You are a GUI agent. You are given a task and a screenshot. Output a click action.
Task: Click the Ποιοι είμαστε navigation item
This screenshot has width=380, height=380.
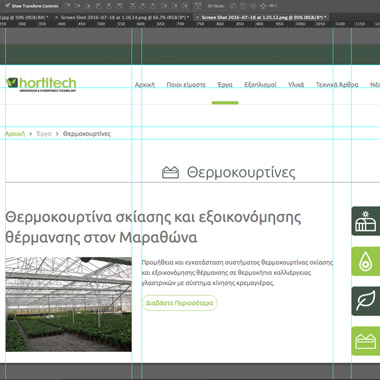pyautogui.click(x=186, y=85)
